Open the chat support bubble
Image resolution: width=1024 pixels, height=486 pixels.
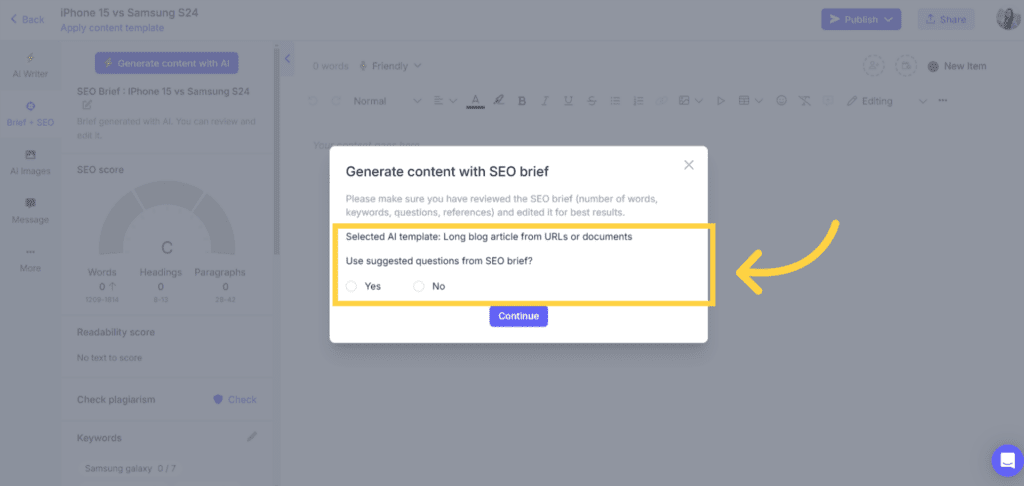1006,460
